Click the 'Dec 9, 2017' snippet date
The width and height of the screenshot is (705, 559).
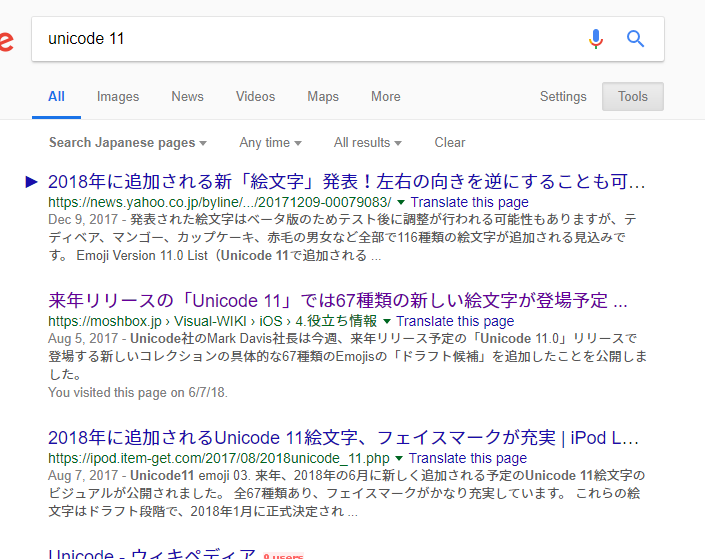tap(83, 219)
